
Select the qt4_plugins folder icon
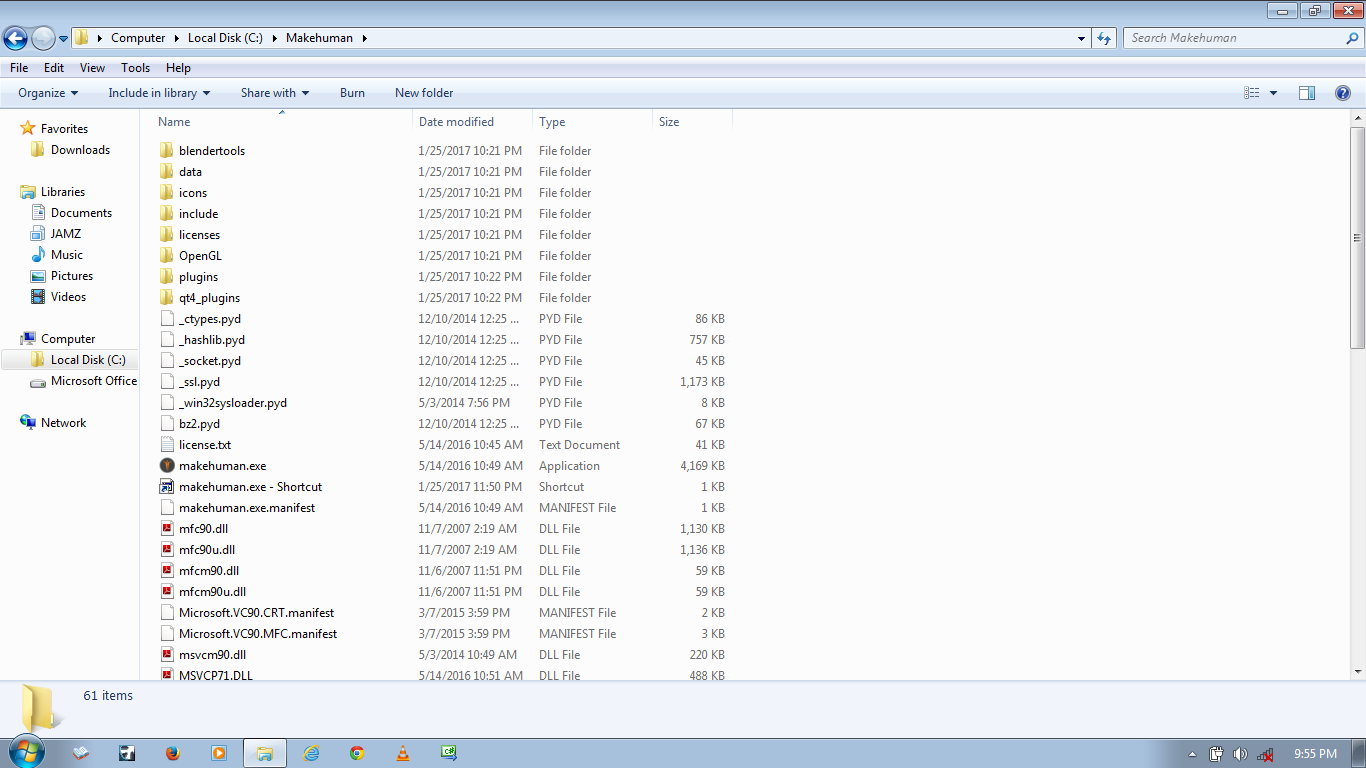point(167,298)
